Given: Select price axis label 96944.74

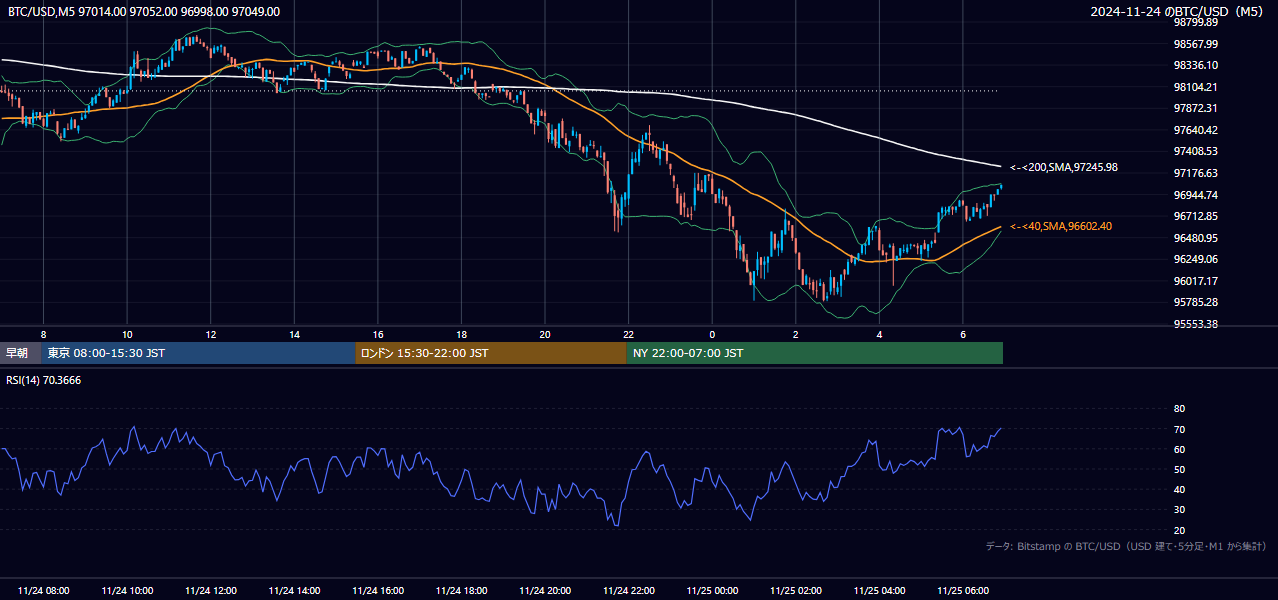Looking at the screenshot, I should [x=1197, y=195].
